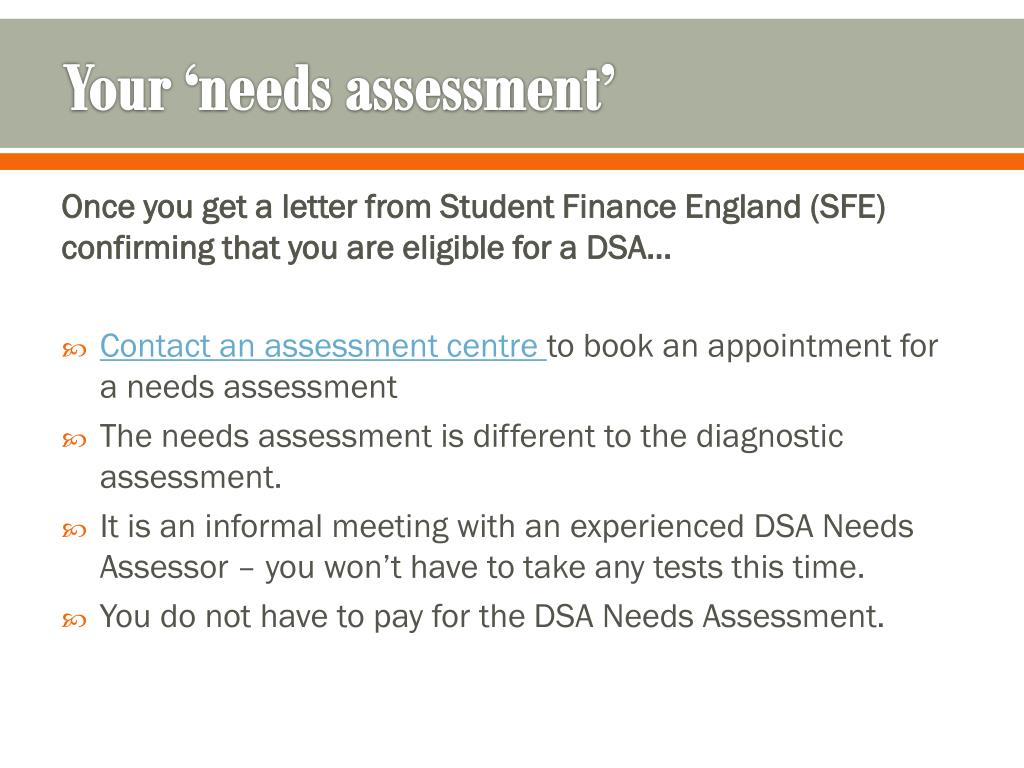Click the bullet before 'You do not have to pay'

point(75,620)
